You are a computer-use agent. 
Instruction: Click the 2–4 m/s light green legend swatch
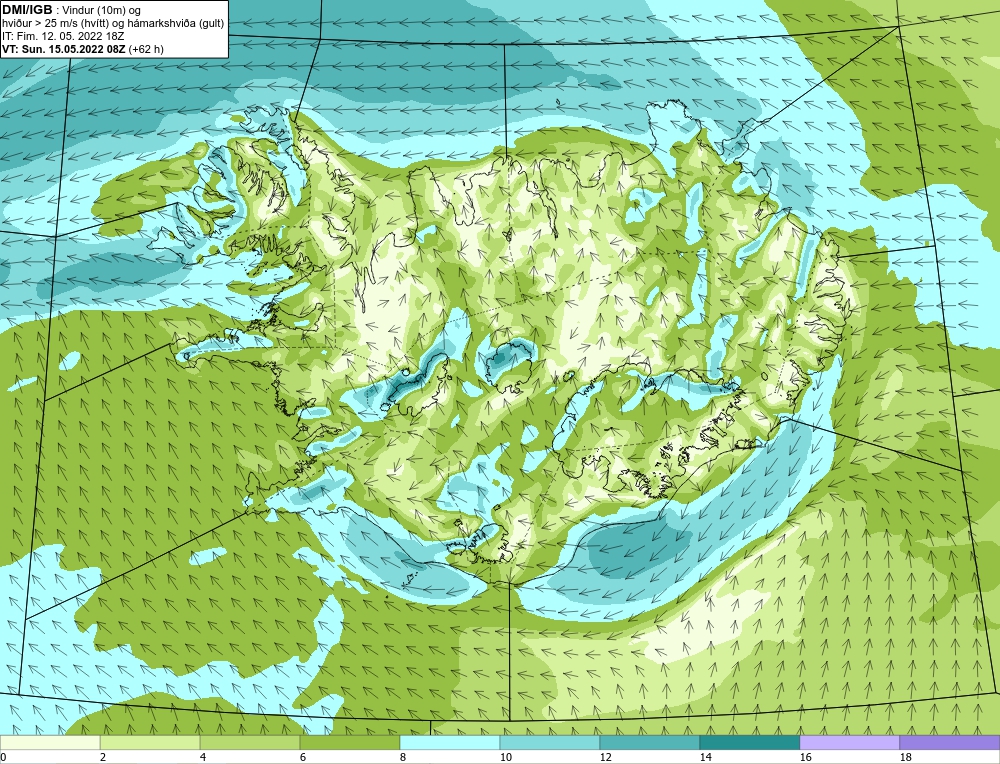[x=150, y=742]
